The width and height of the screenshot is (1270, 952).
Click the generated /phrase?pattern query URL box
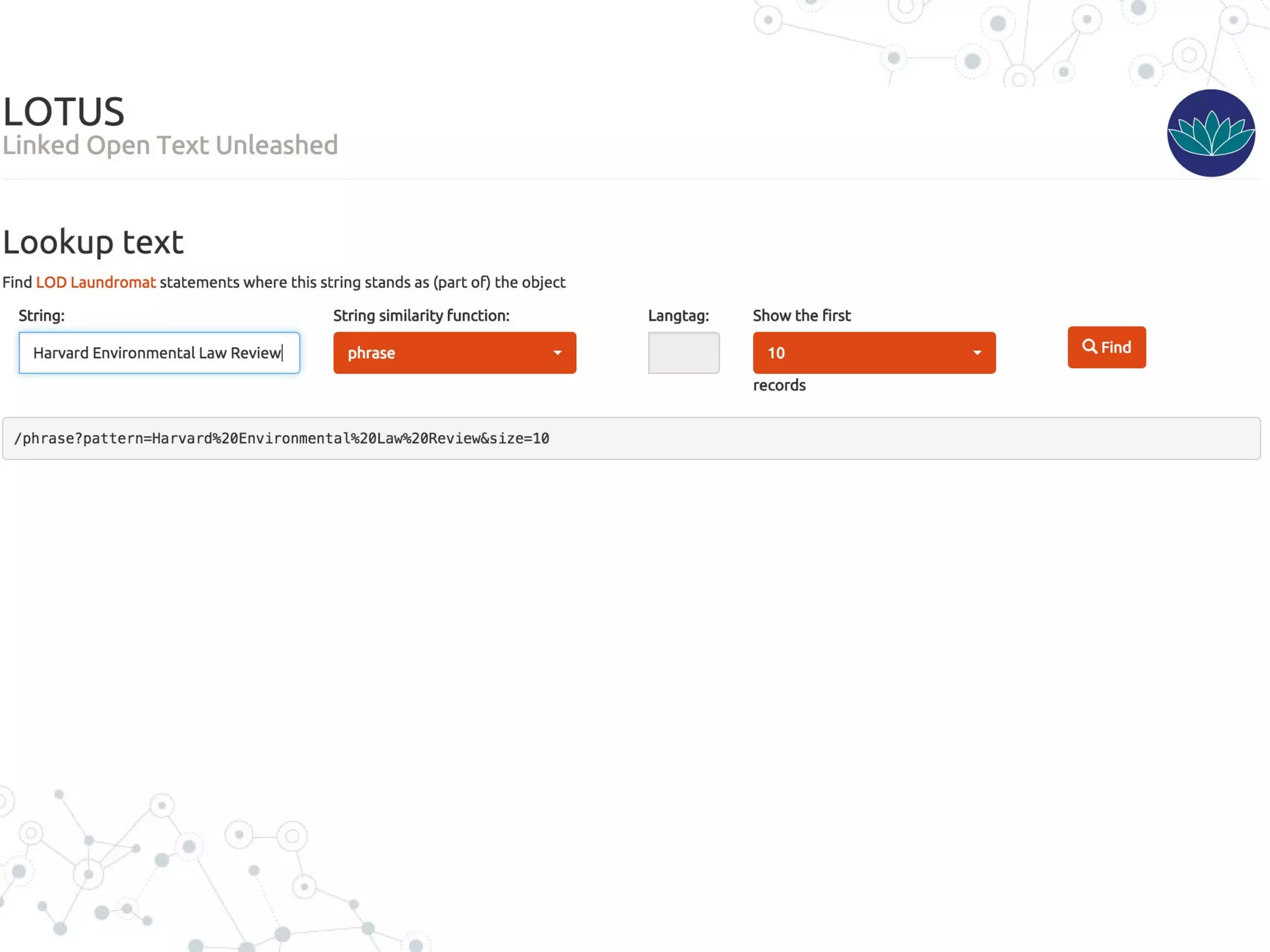pyautogui.click(x=631, y=438)
